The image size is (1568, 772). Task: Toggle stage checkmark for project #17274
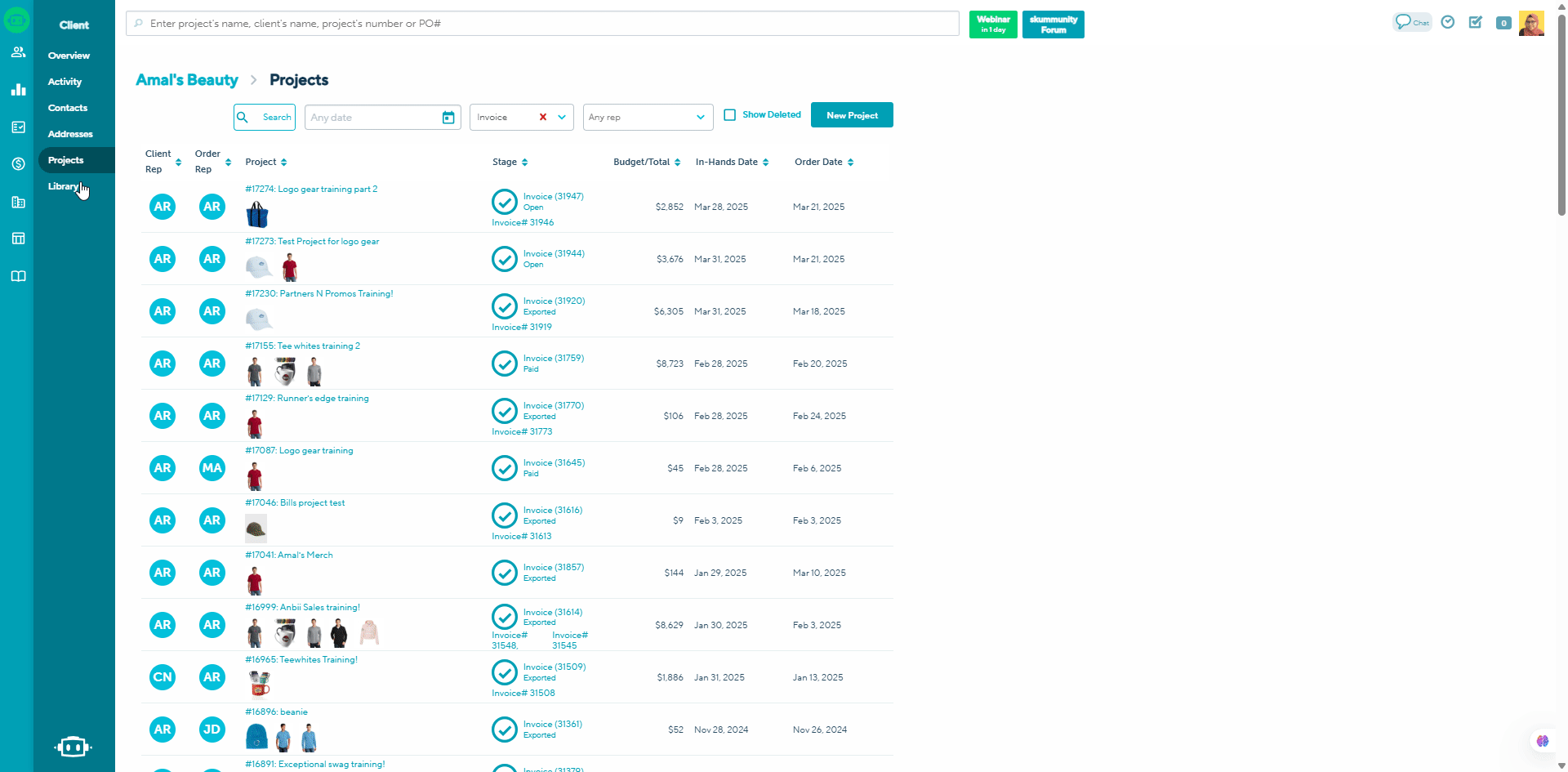pos(505,201)
